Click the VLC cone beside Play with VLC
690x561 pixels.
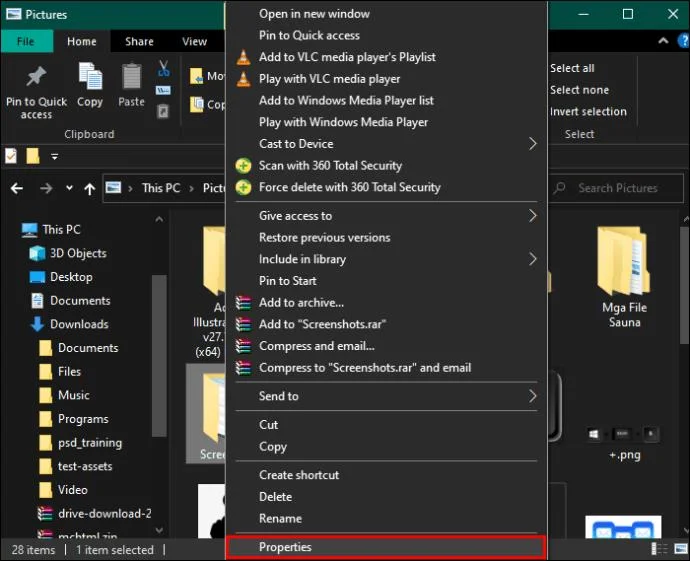tap(243, 79)
